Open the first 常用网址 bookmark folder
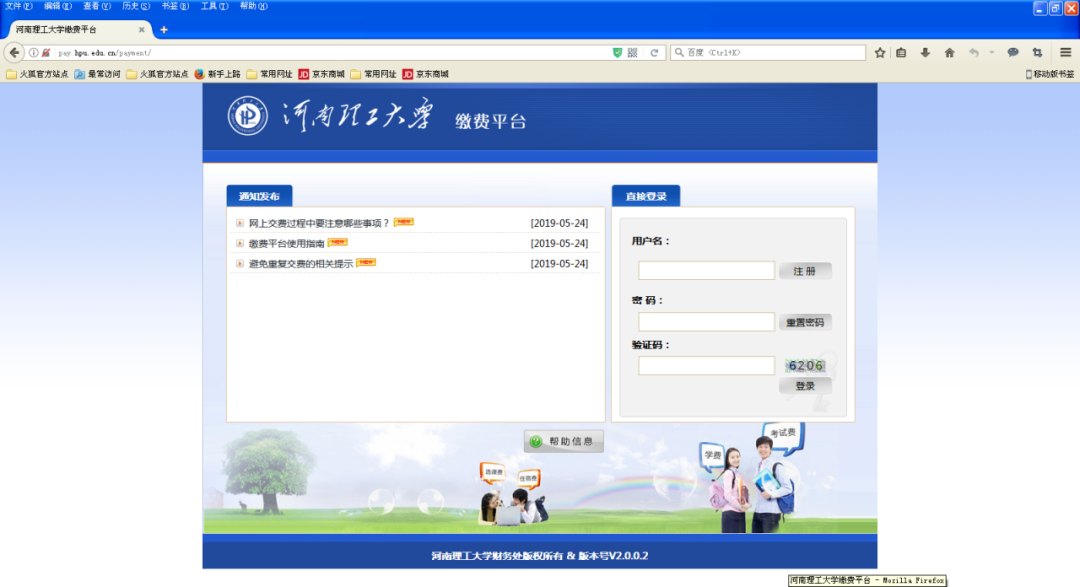Screen dimensions: 1080x587 269,74
